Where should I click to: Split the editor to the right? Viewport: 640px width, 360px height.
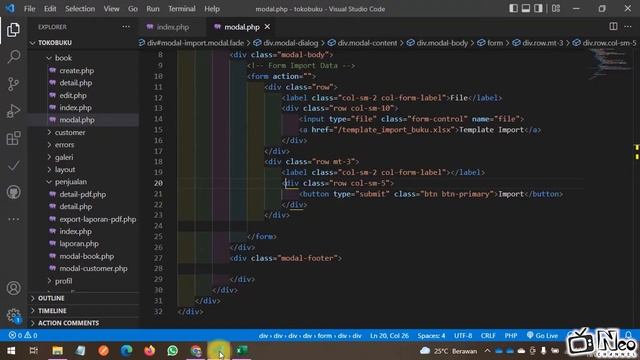pos(613,27)
